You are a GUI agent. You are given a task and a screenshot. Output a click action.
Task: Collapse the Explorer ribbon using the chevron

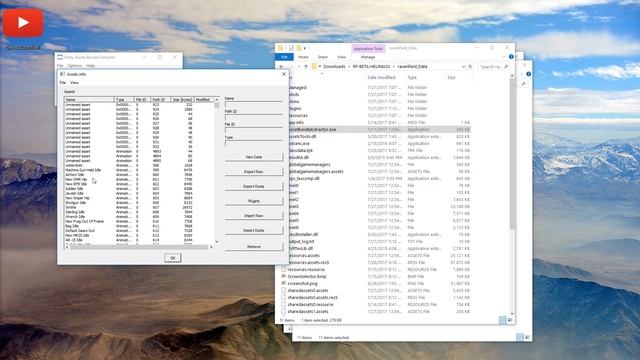click(x=504, y=57)
